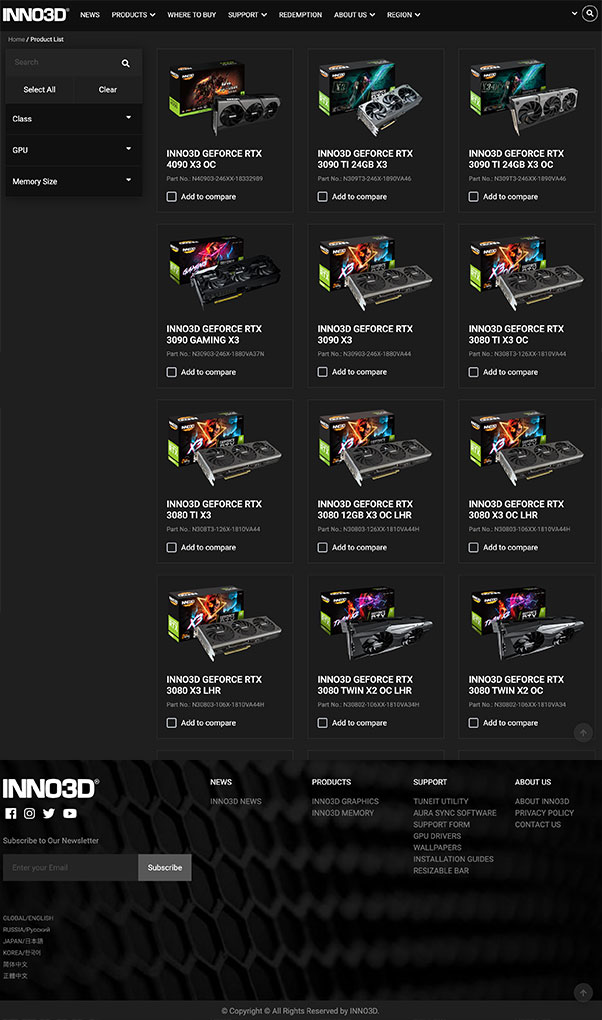Image resolution: width=602 pixels, height=1020 pixels.
Task: Check Add to compare for RTX 3080 Twin X2 OC
Action: click(474, 723)
